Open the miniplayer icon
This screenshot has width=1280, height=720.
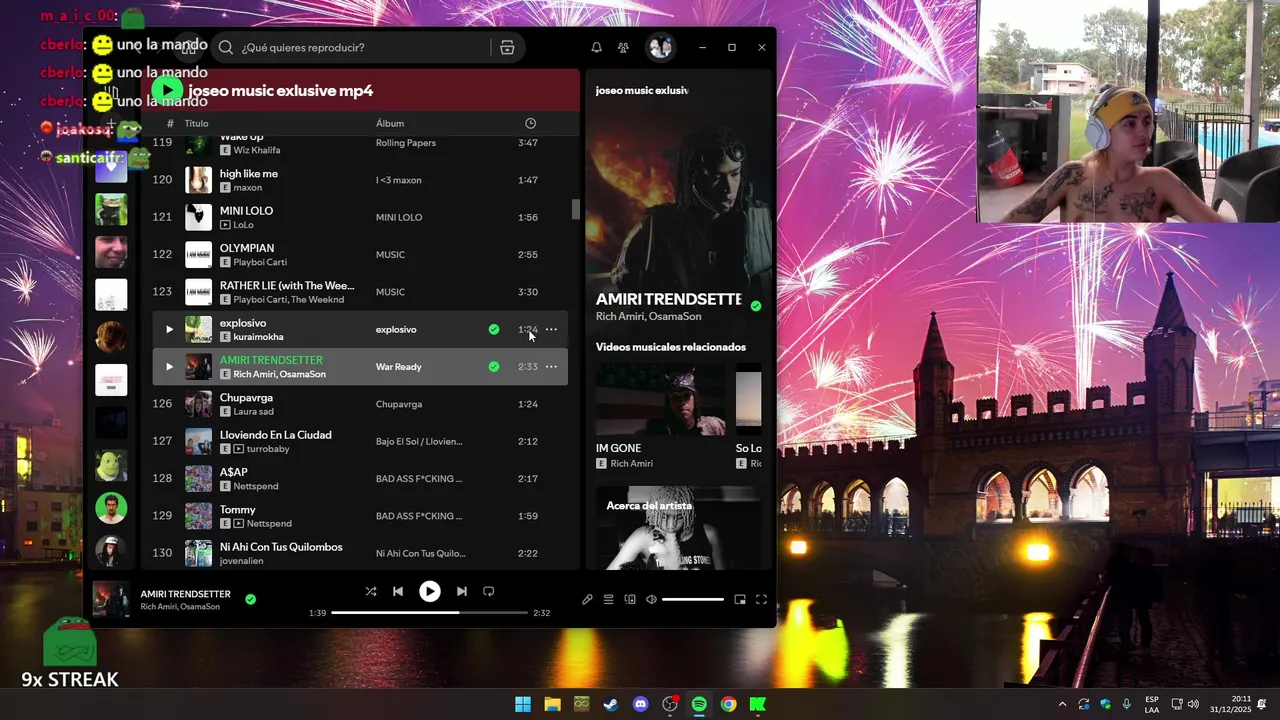click(740, 599)
